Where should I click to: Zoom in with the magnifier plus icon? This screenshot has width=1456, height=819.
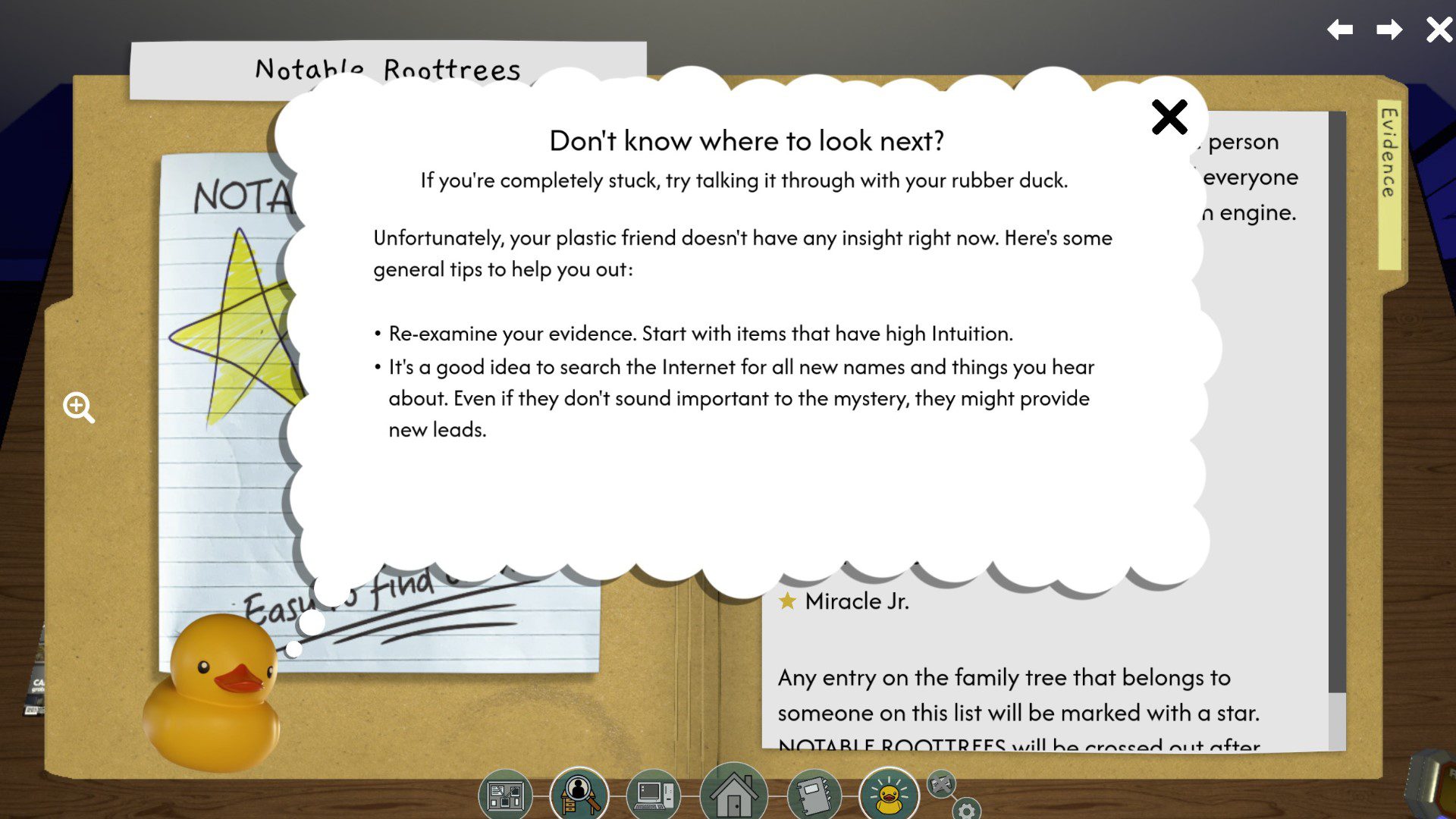click(x=79, y=407)
